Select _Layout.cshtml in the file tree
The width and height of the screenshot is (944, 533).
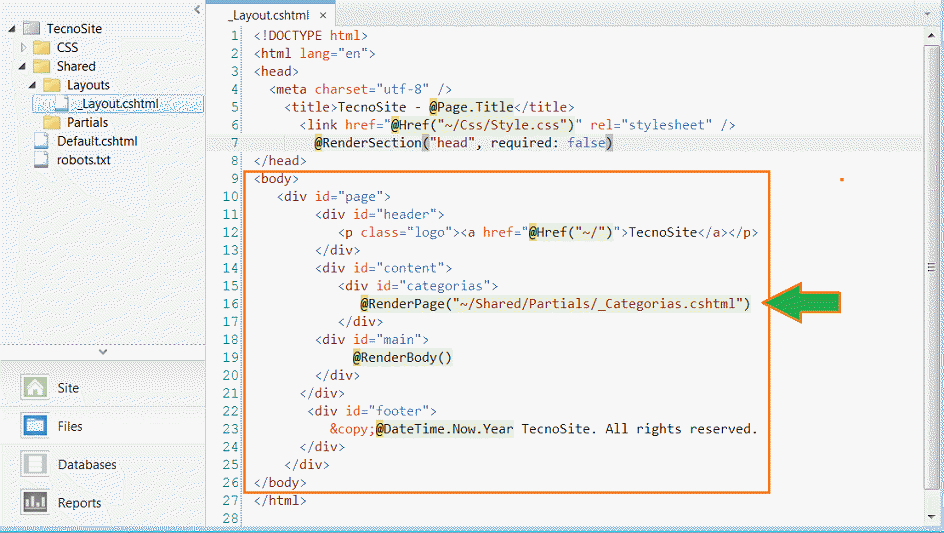pos(119,104)
